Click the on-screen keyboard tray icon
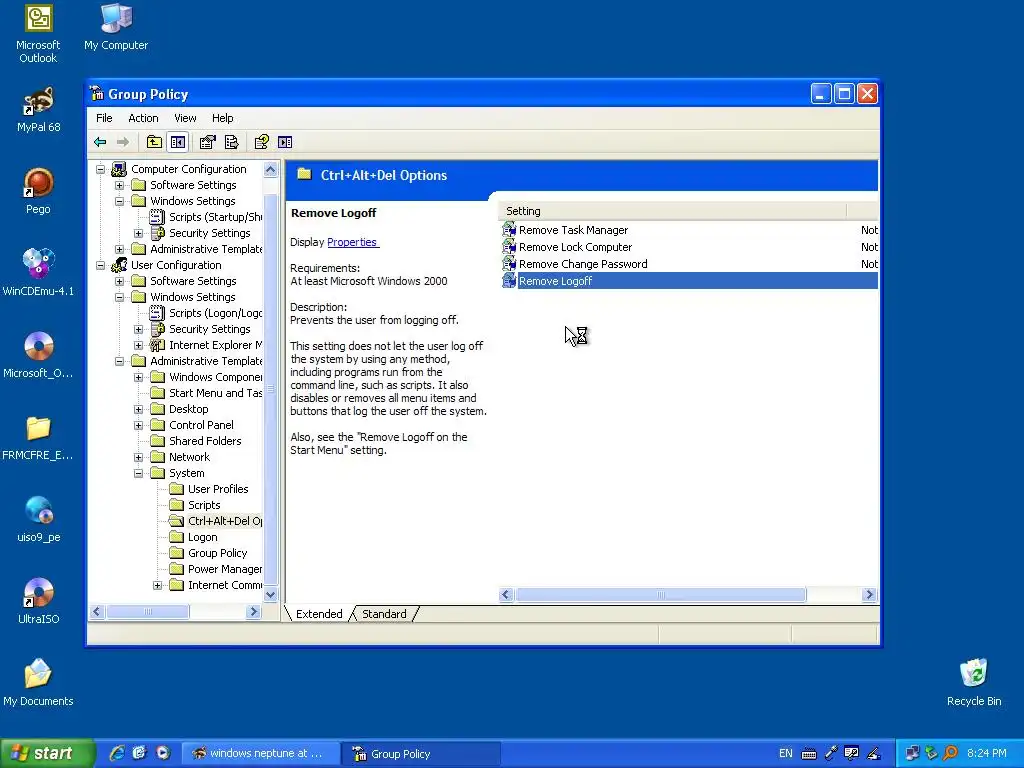The width and height of the screenshot is (1024, 768). coord(808,754)
